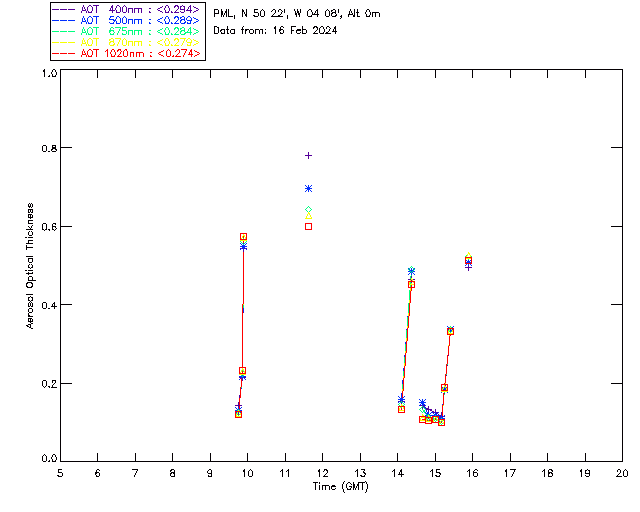Image resolution: width=640 pixels, height=512 pixels.
Task: Click the x-axis tick label "9"
Action: click(x=210, y=473)
